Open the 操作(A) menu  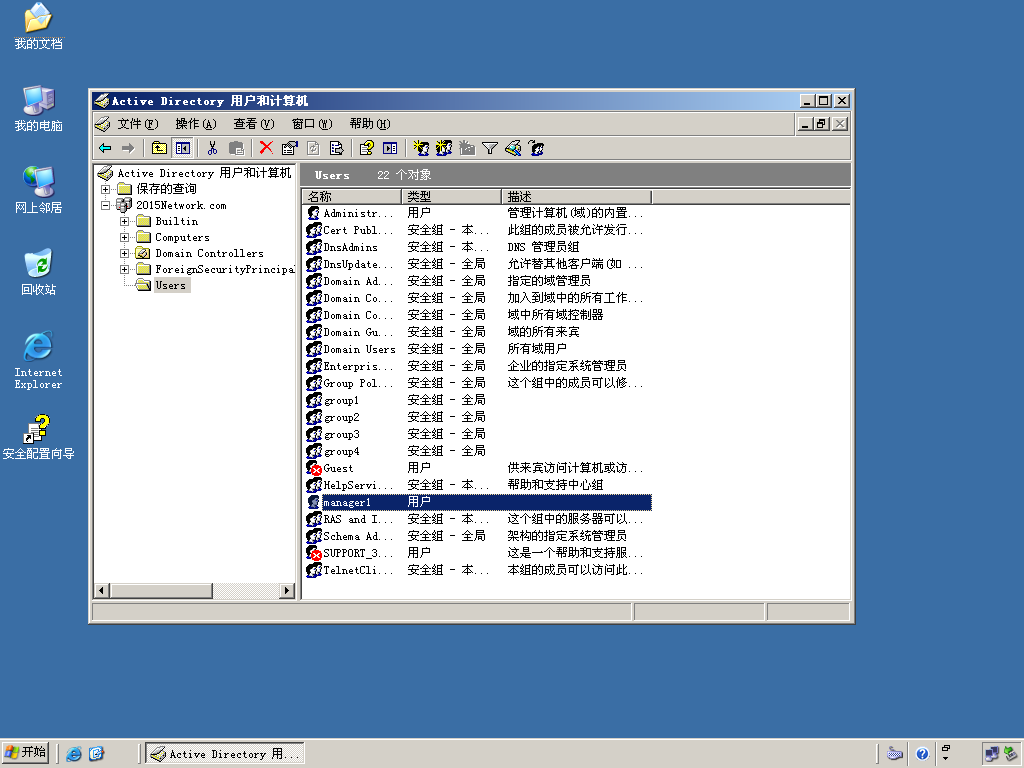pos(195,124)
